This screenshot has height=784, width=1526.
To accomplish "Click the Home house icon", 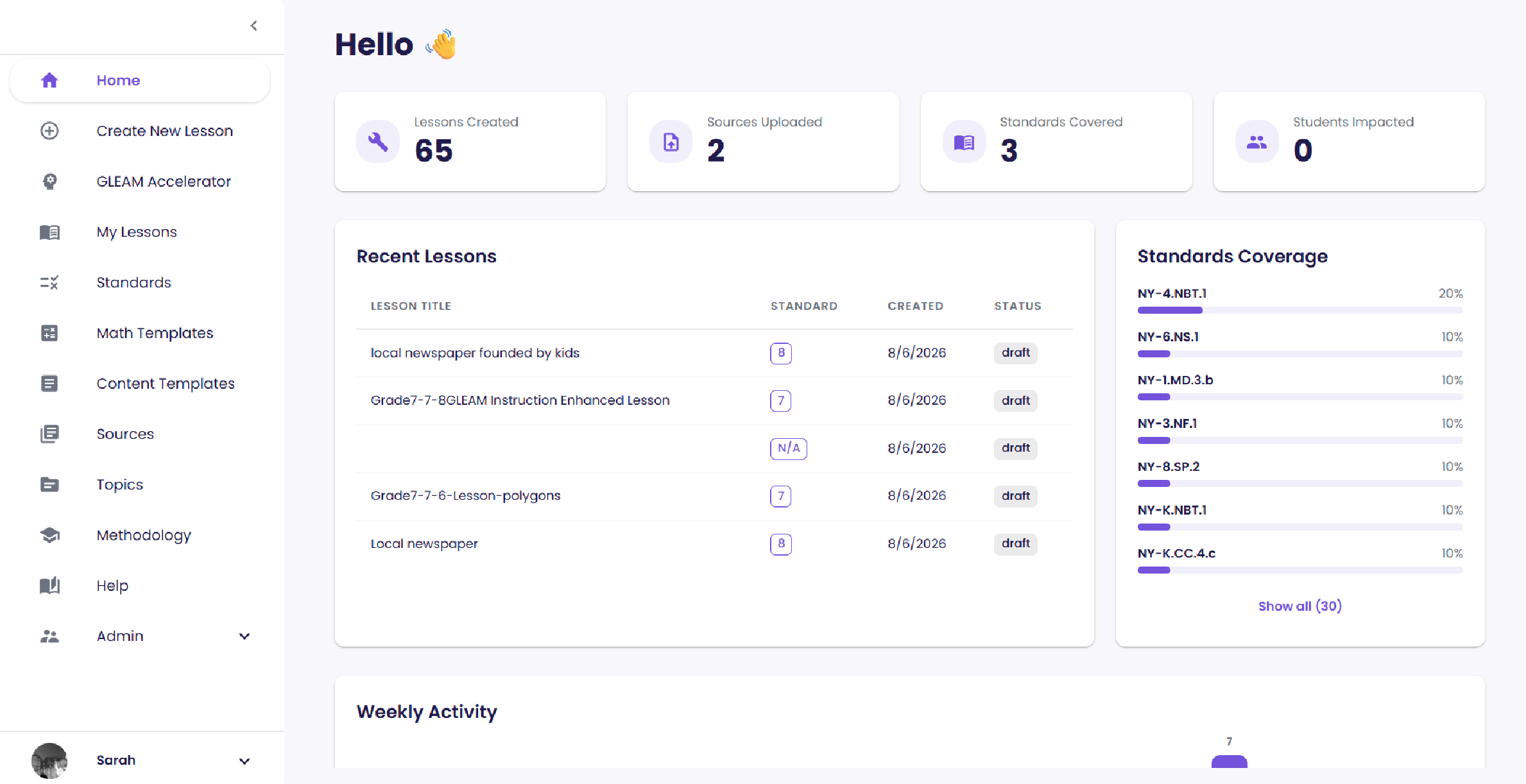I will pyautogui.click(x=49, y=80).
